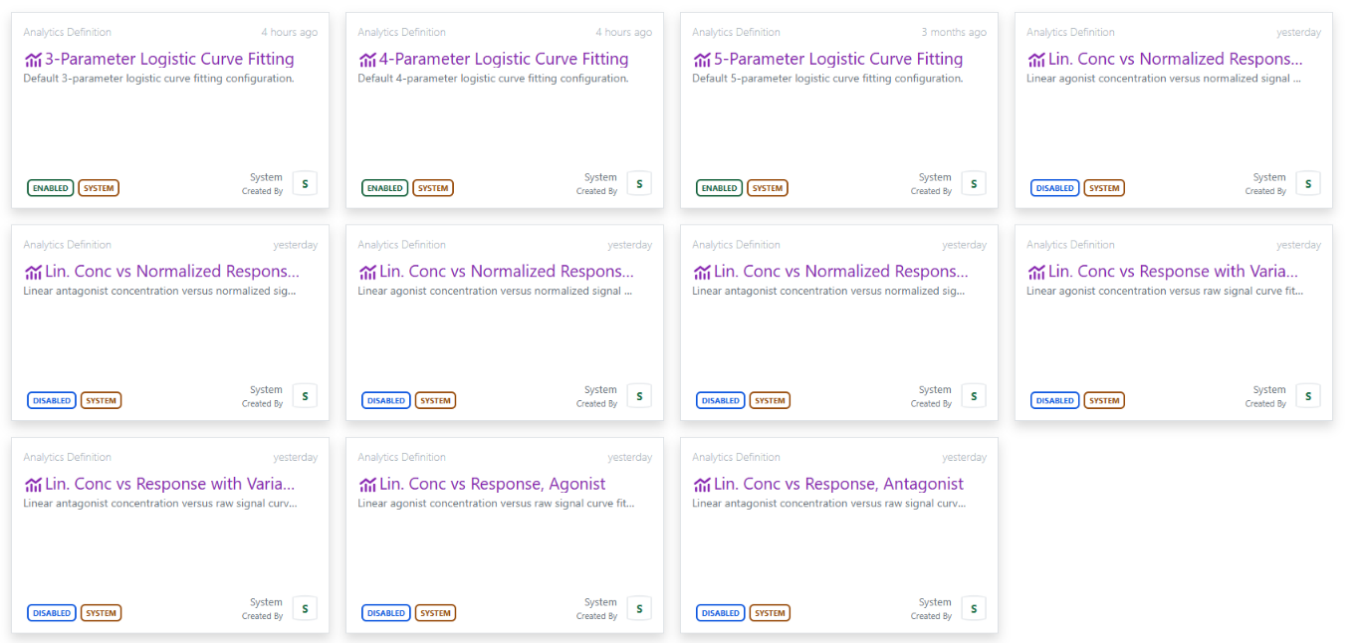This screenshot has width=1360, height=643.
Task: Click "System" creator name on the 3-Parameter Logistic card
Action: tap(266, 178)
